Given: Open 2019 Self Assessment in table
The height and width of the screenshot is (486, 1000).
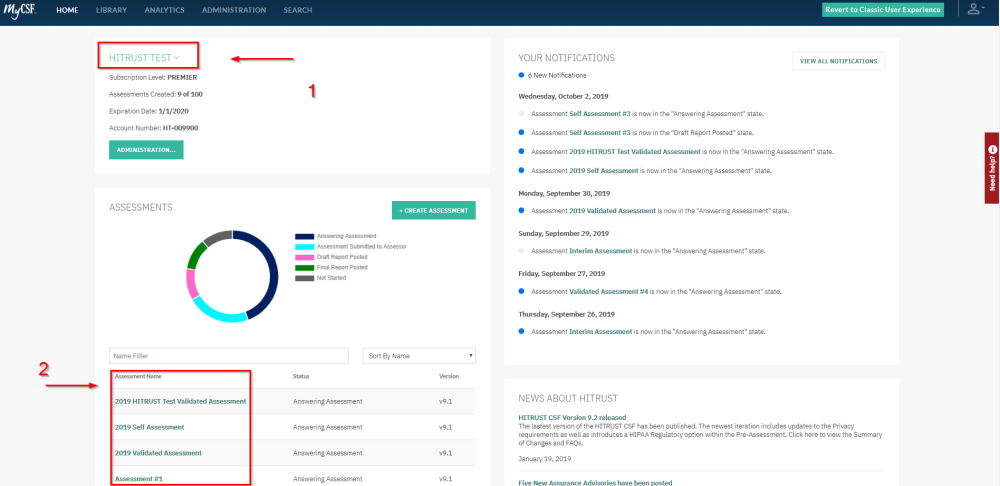Looking at the screenshot, I should [x=149, y=427].
